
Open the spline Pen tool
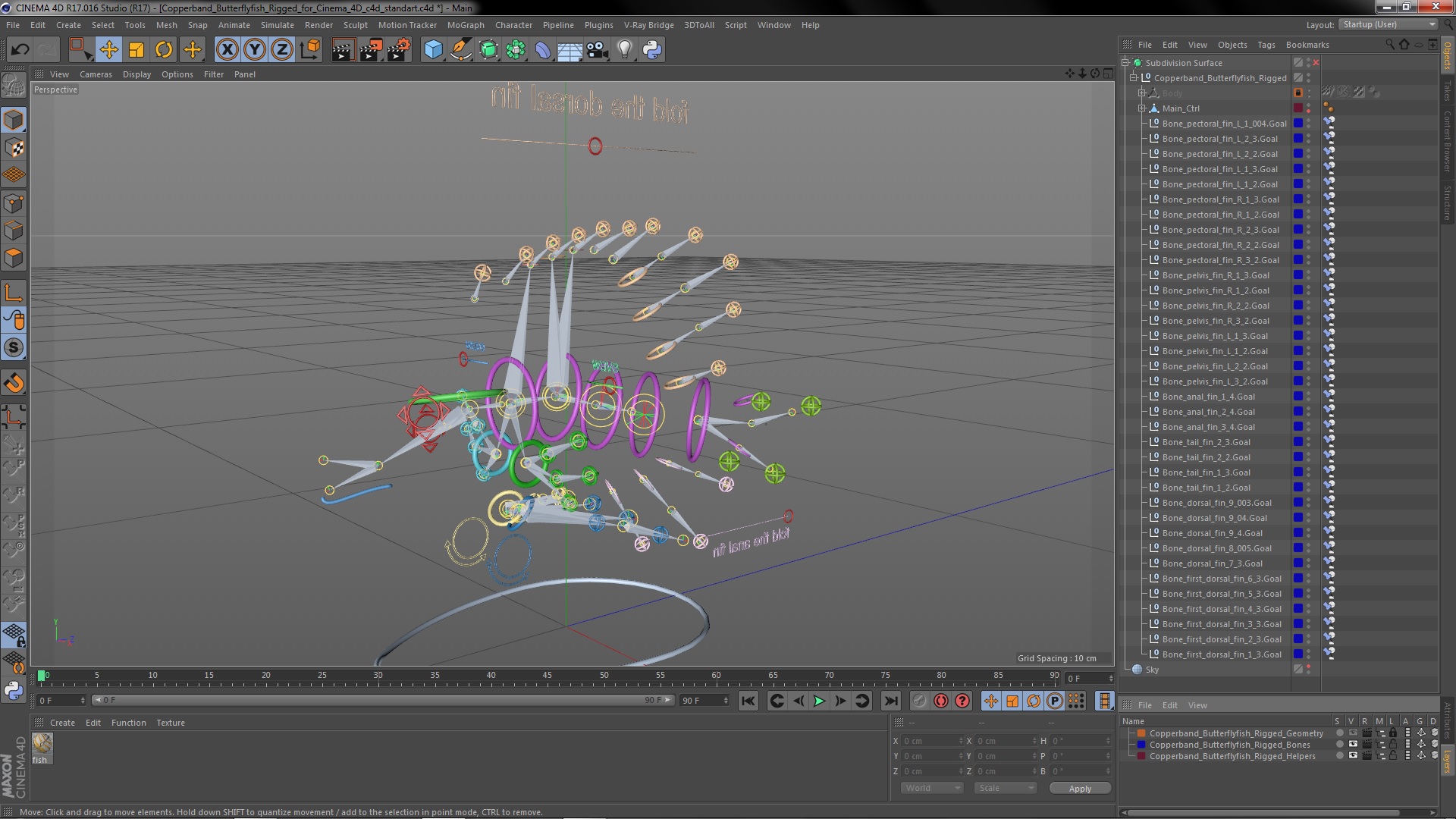[460, 50]
